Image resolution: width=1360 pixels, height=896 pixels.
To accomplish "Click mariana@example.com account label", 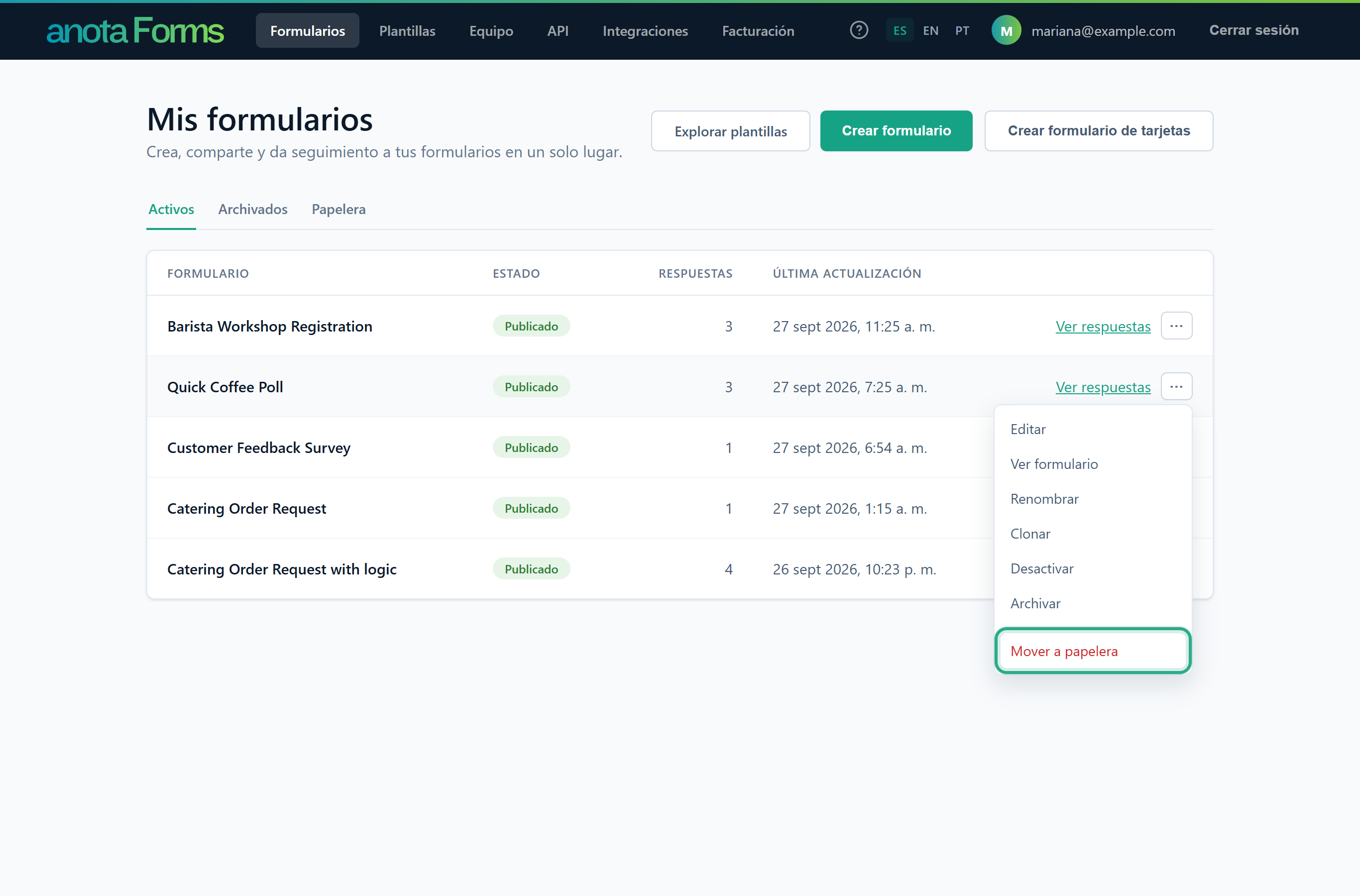I will click(x=1103, y=31).
